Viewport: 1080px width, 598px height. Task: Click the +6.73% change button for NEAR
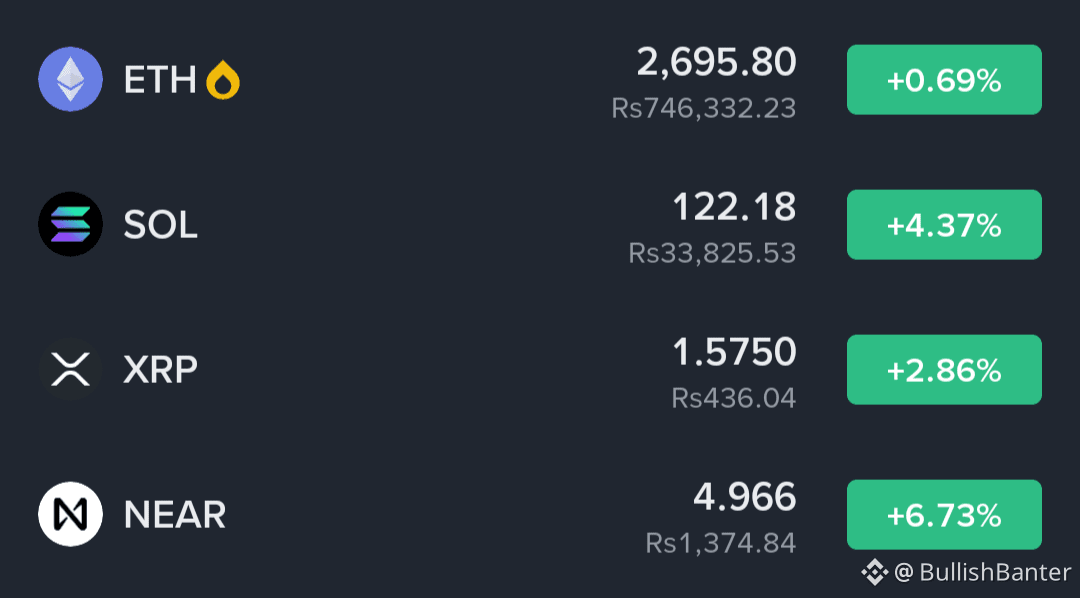[x=944, y=515]
